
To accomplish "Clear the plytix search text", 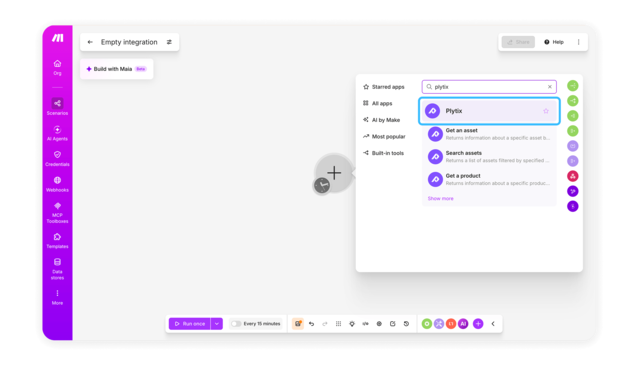I will tap(550, 87).
